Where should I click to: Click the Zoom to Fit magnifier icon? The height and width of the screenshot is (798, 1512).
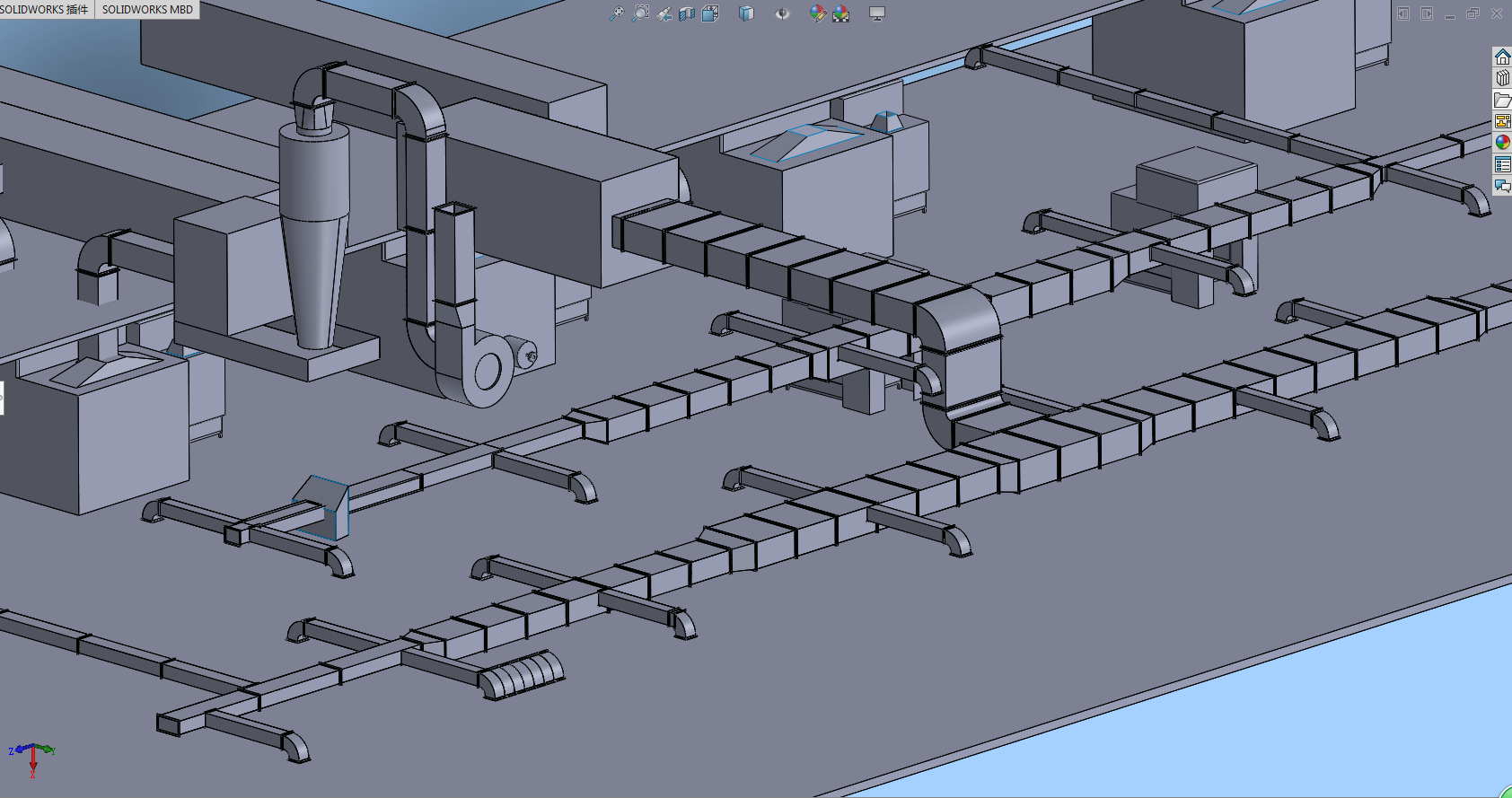[616, 13]
